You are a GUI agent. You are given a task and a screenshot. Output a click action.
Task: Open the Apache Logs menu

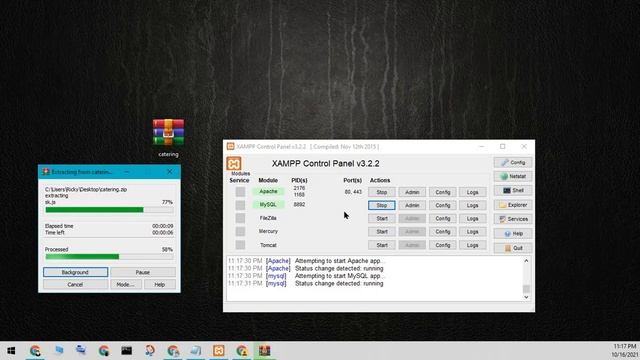(472, 192)
